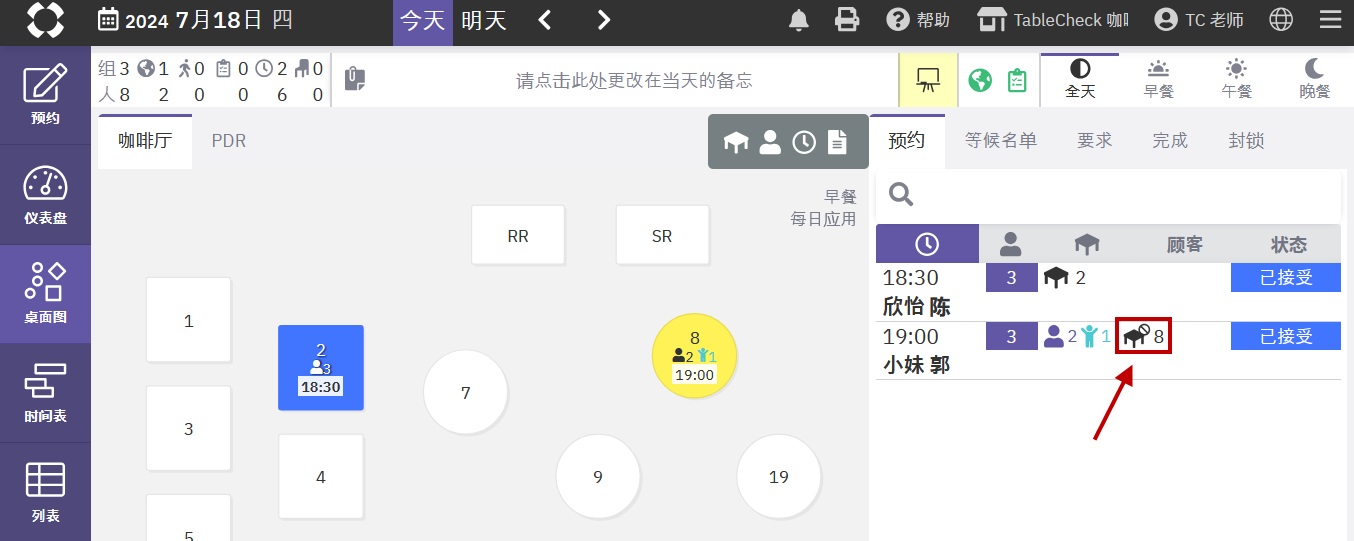The width and height of the screenshot is (1354, 541).
Task: Select table 3 on floor plan
Action: 189,429
